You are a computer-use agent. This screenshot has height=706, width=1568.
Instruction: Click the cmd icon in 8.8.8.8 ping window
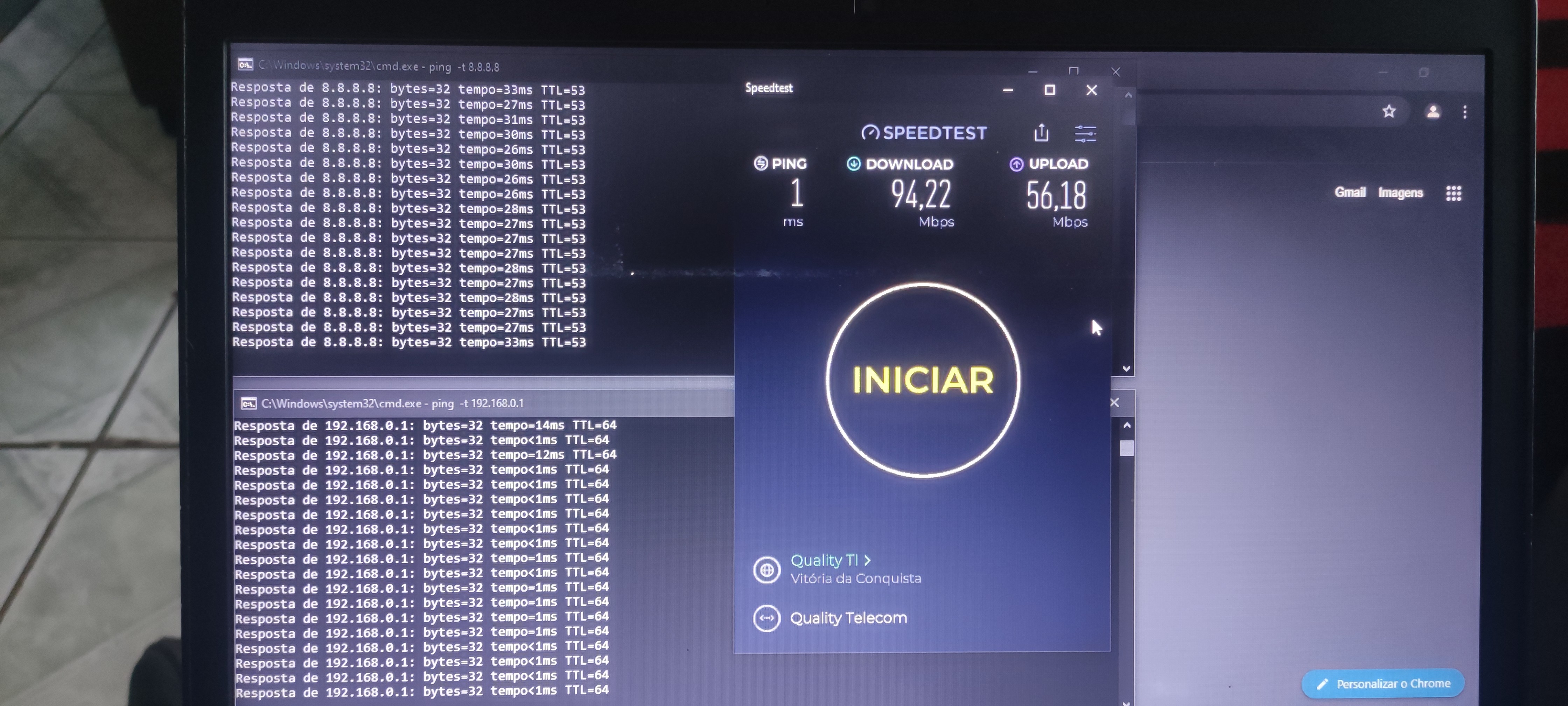pos(245,64)
